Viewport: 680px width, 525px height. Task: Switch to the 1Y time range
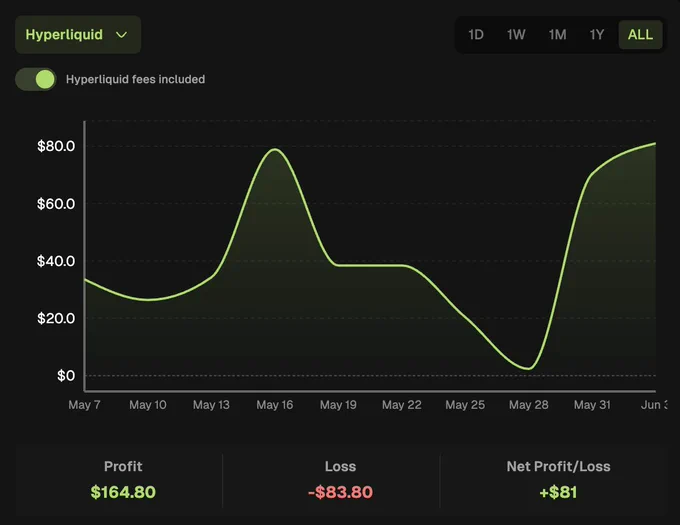[x=597, y=35]
